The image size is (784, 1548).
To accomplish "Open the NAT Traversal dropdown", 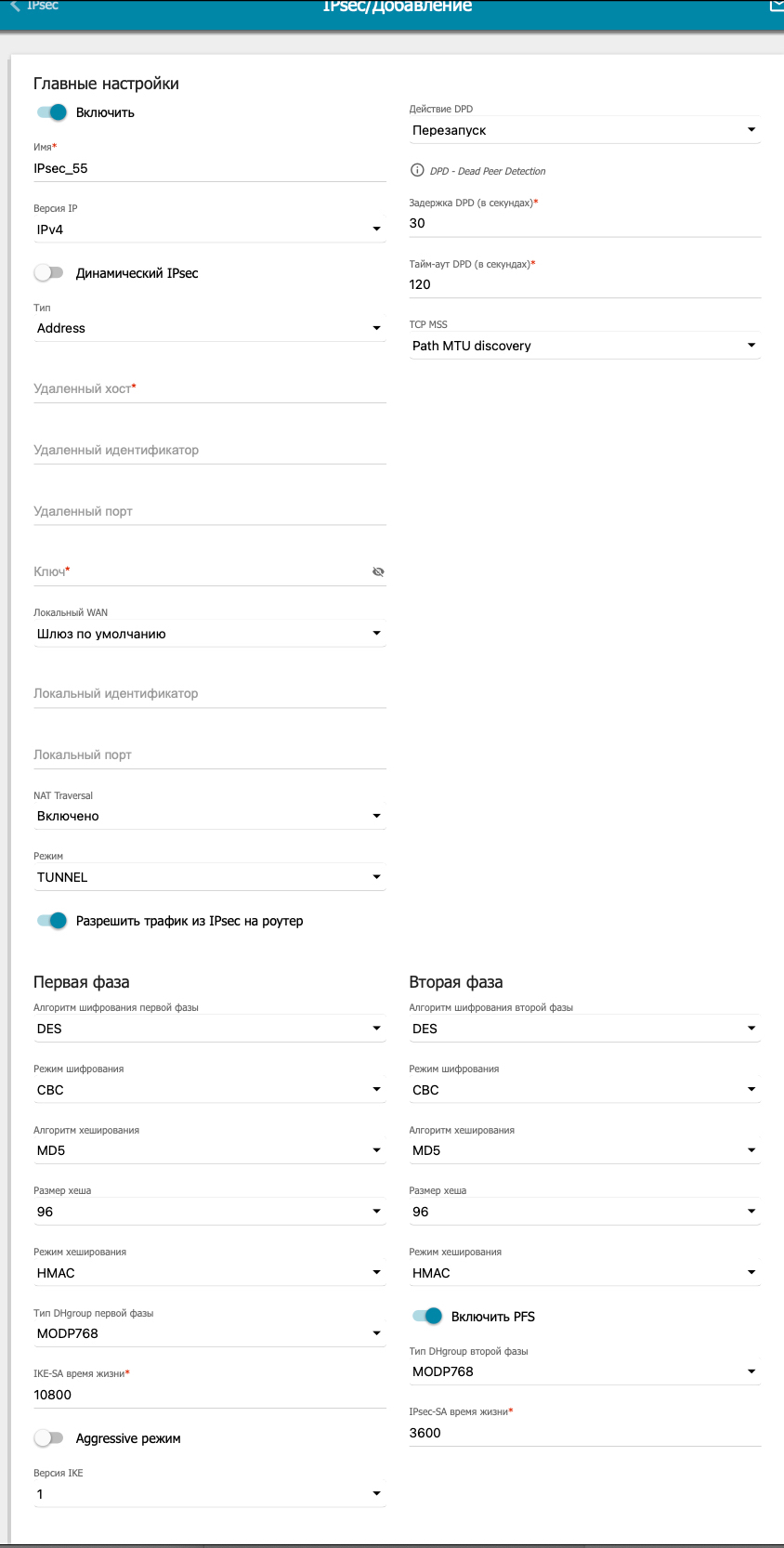I will click(x=209, y=816).
